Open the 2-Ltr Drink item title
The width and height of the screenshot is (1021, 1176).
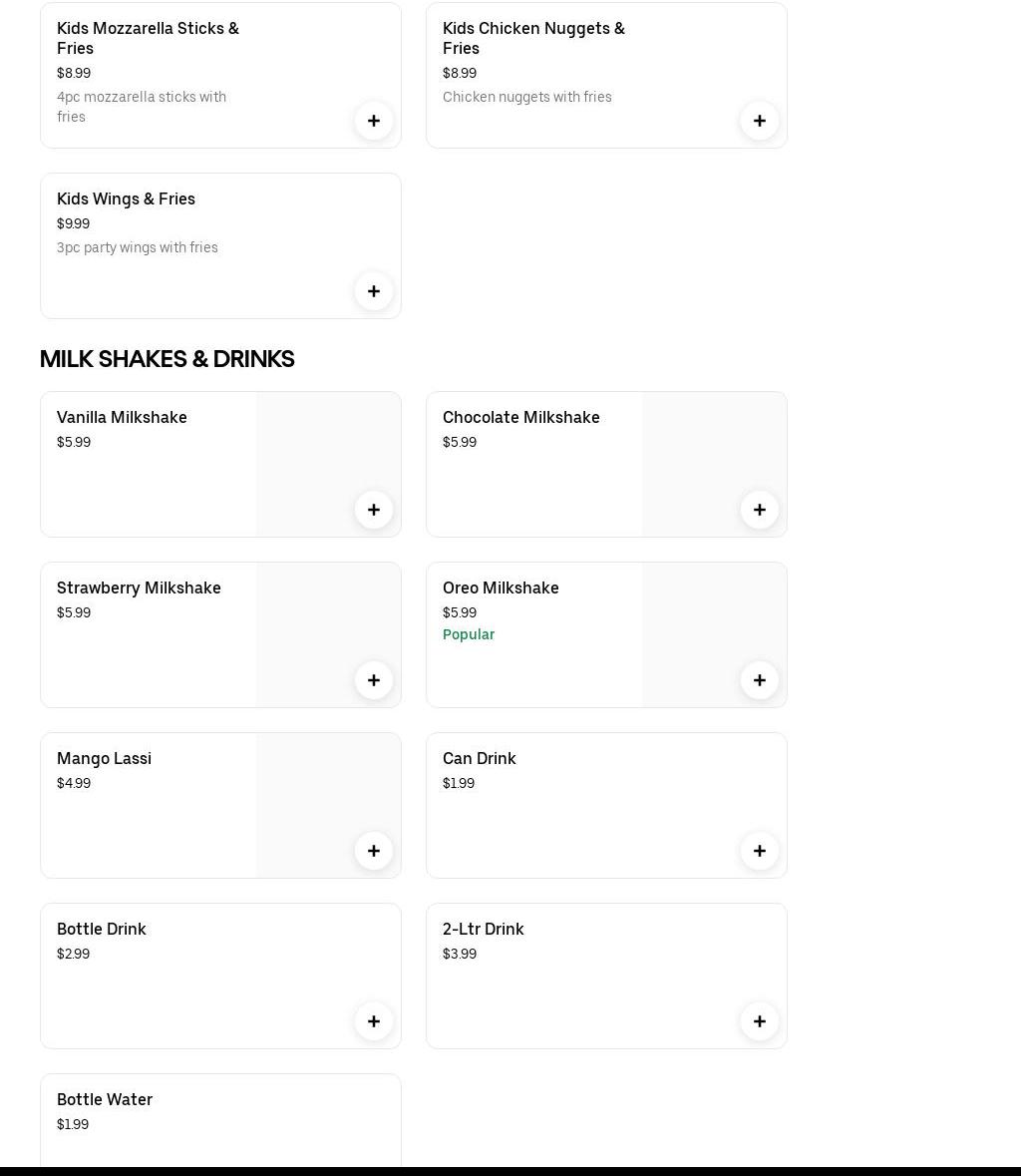483,929
